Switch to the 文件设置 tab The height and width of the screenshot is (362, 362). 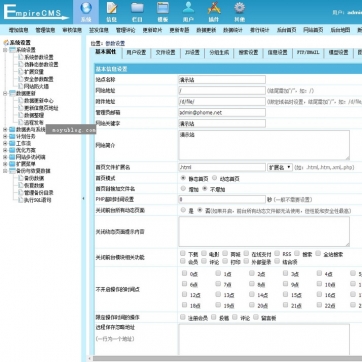(x=165, y=53)
